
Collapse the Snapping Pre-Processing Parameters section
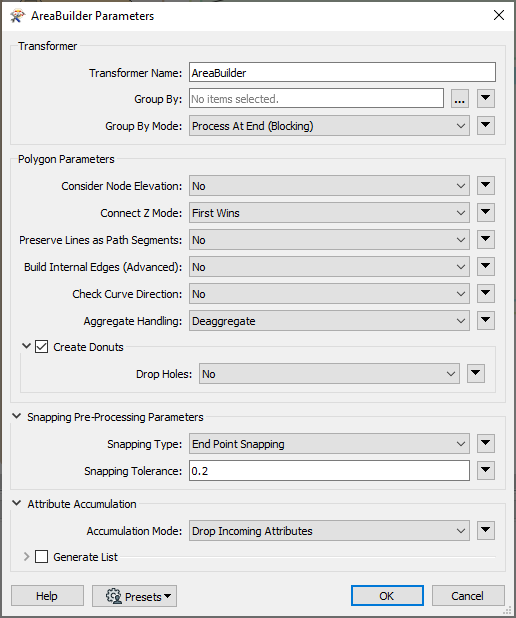point(17,416)
